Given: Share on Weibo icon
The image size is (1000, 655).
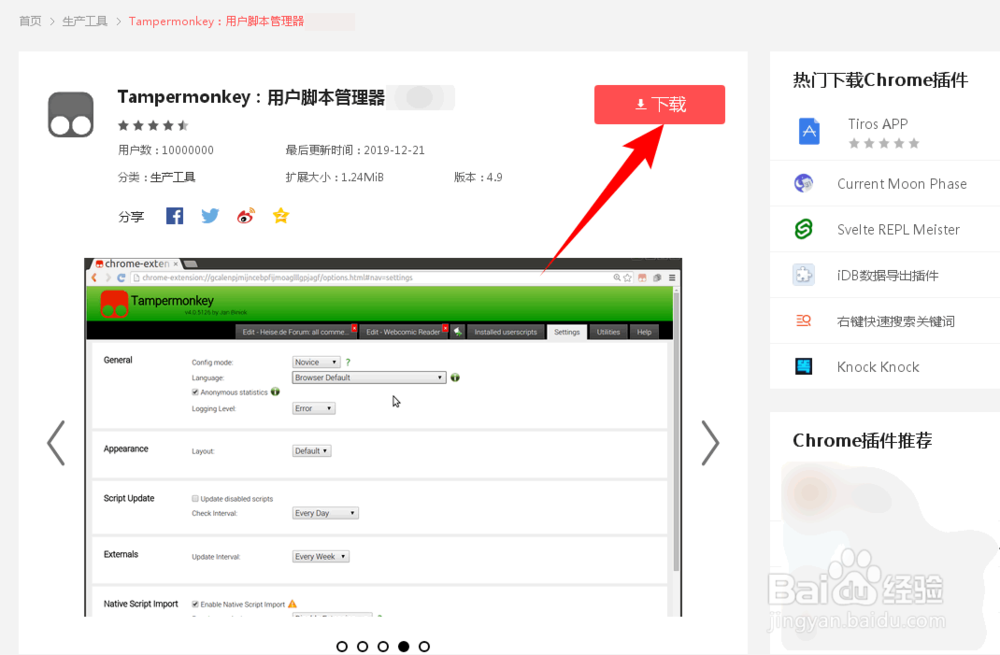Looking at the screenshot, I should (x=246, y=216).
